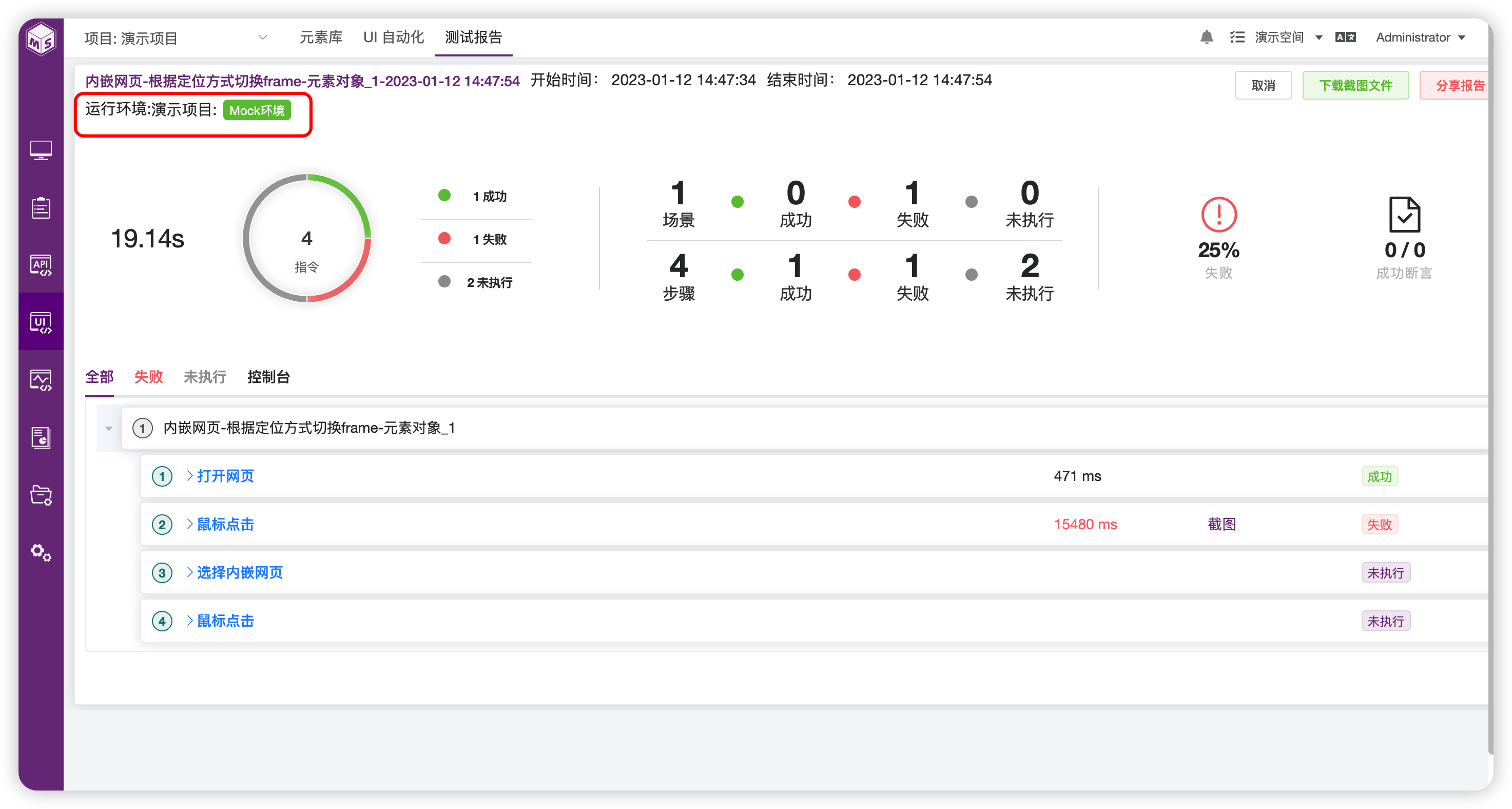
Task: Click the 25% failure rate circle indicator
Action: click(1218, 216)
